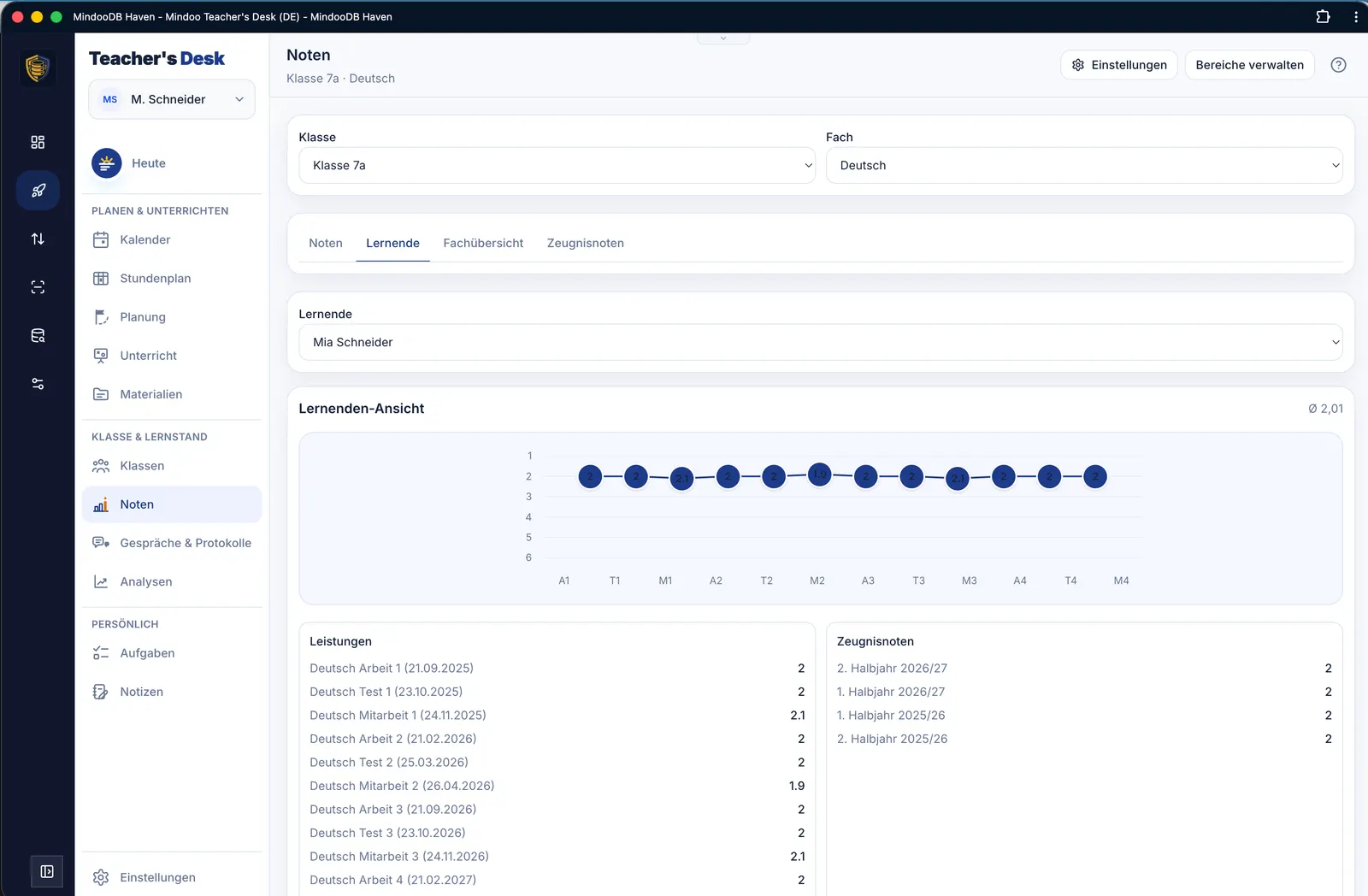The width and height of the screenshot is (1368, 896).
Task: Click the help question mark icon
Action: (x=1338, y=65)
